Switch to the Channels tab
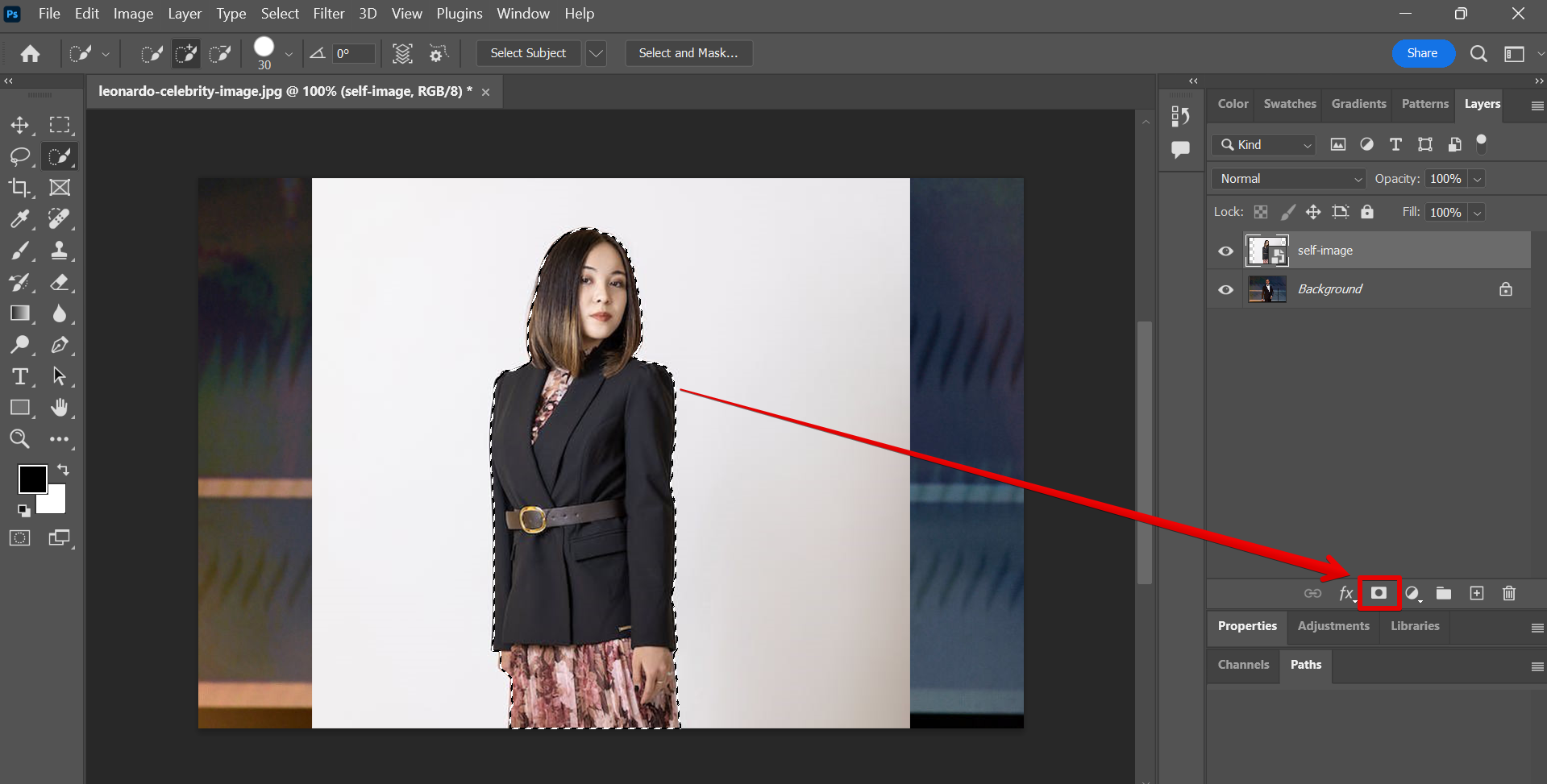 (x=1243, y=665)
